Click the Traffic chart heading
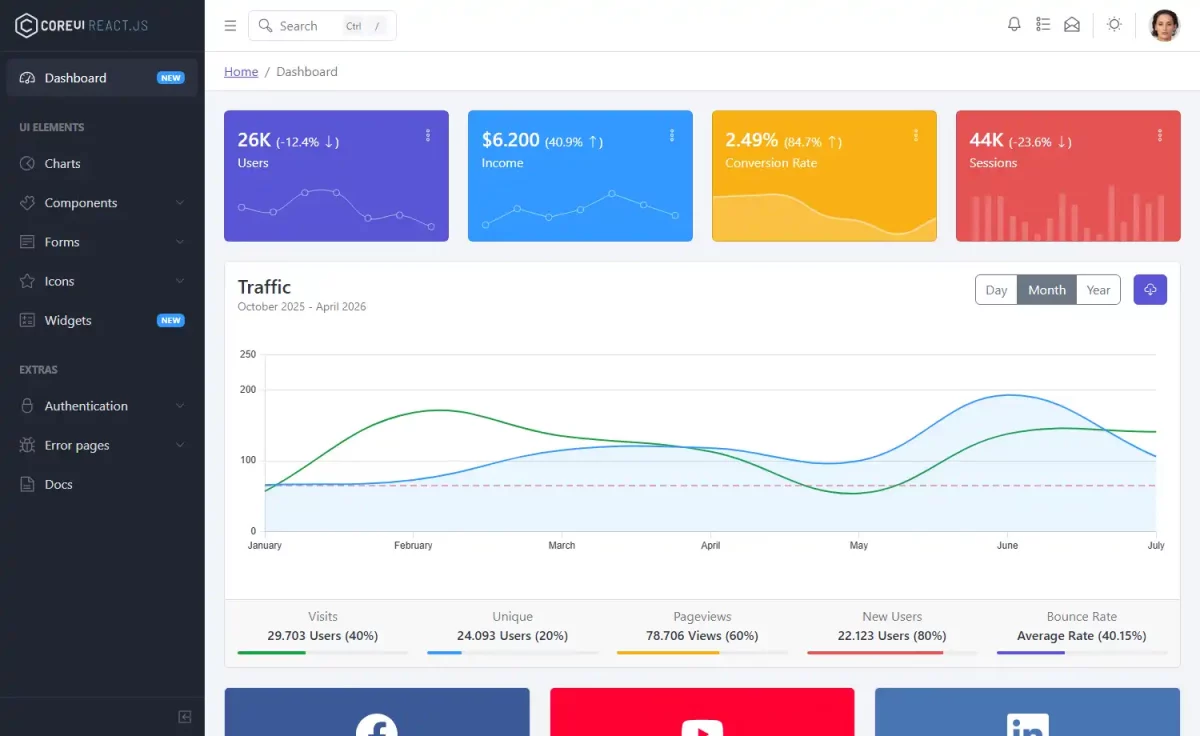1200x736 pixels. point(264,287)
